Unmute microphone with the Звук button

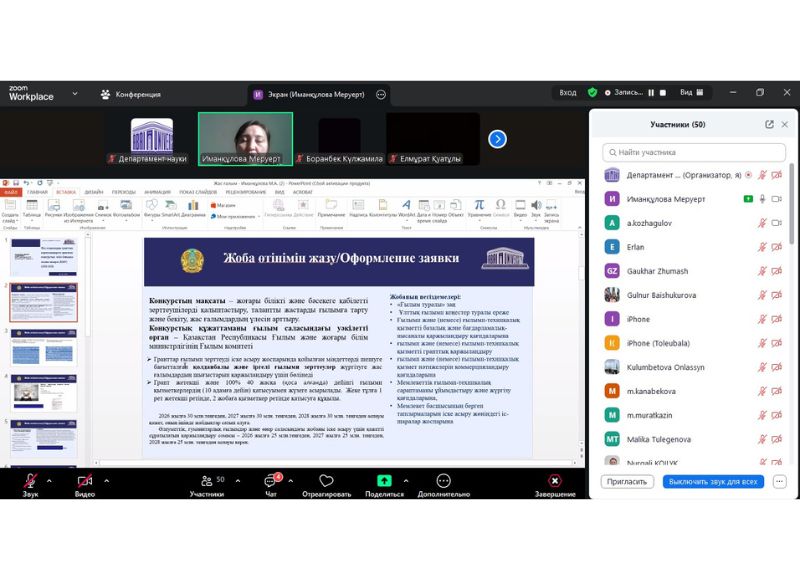coord(30,482)
